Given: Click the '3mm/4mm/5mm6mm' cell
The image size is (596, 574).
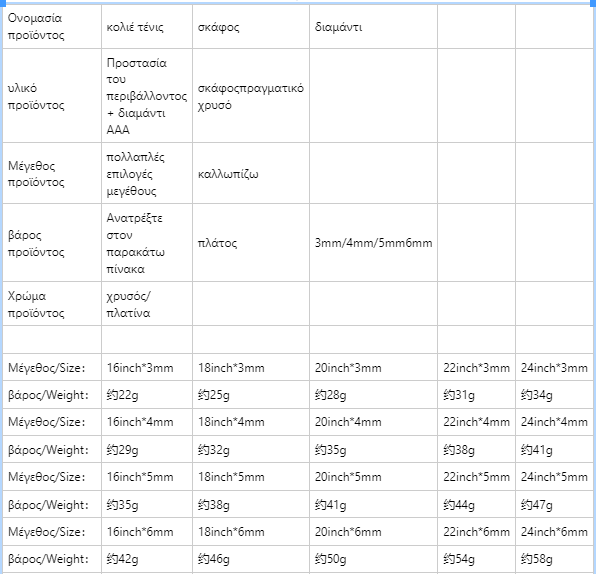Looking at the screenshot, I should point(373,243).
